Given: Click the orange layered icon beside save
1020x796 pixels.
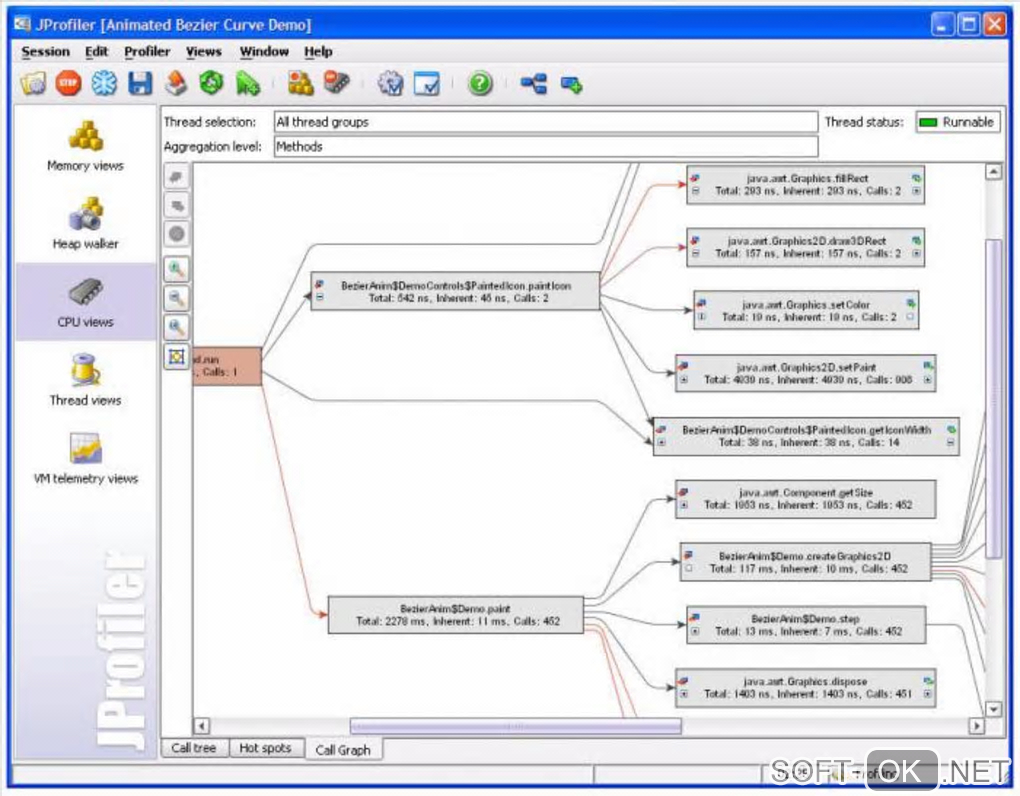Looking at the screenshot, I should (x=176, y=83).
